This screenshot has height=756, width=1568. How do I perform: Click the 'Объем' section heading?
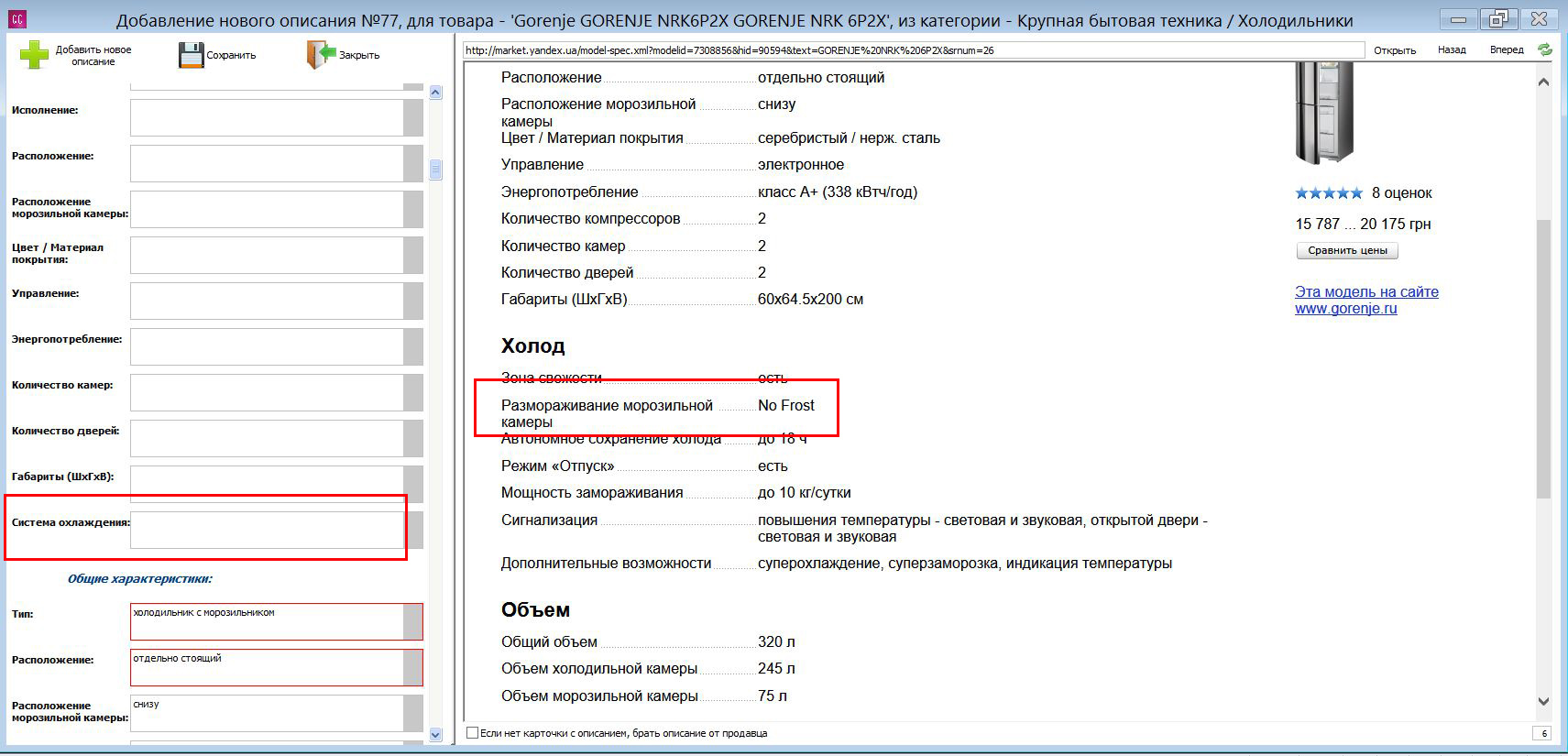point(535,610)
